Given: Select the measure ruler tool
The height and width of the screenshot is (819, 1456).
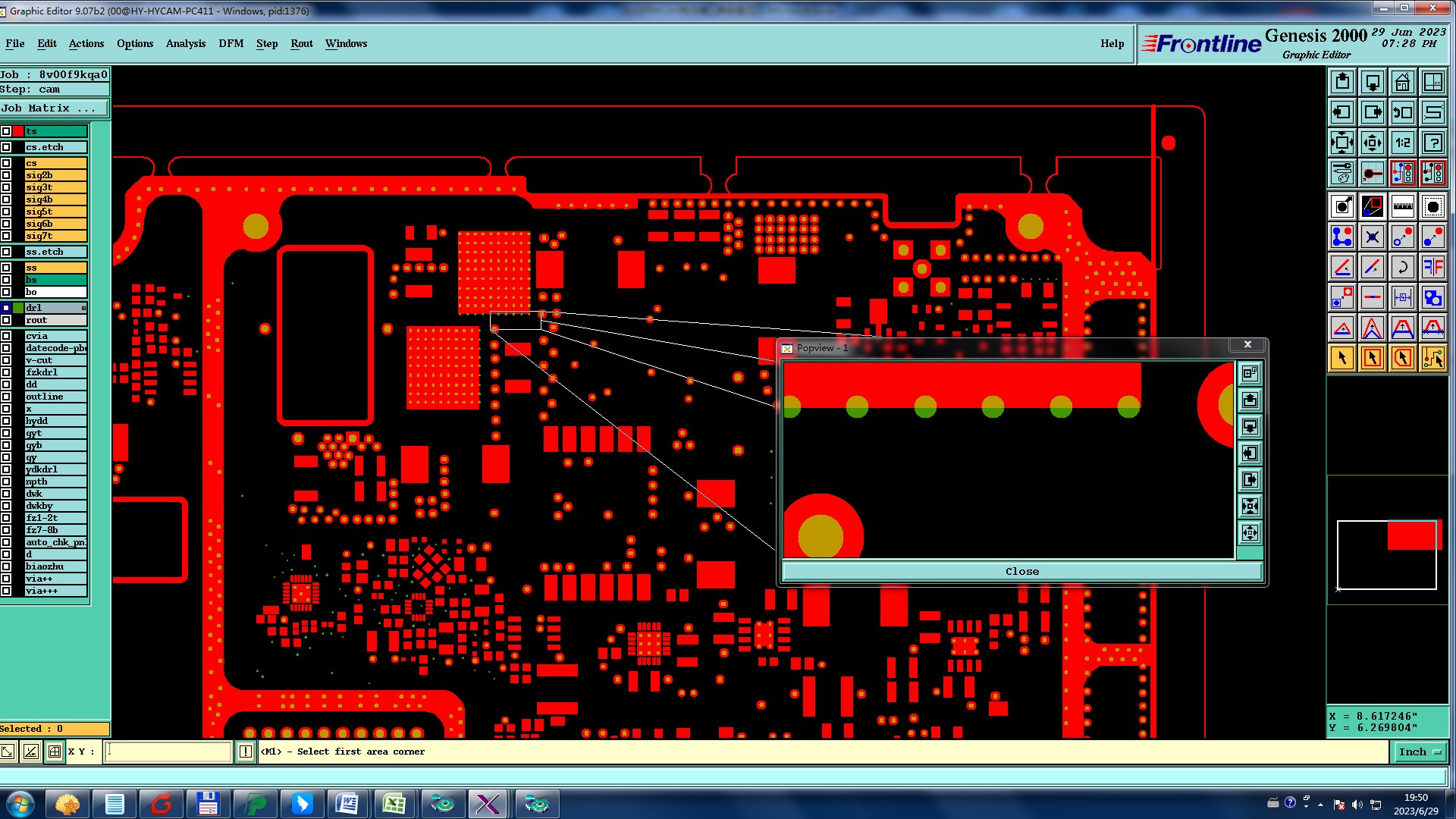Looking at the screenshot, I should 1402,206.
